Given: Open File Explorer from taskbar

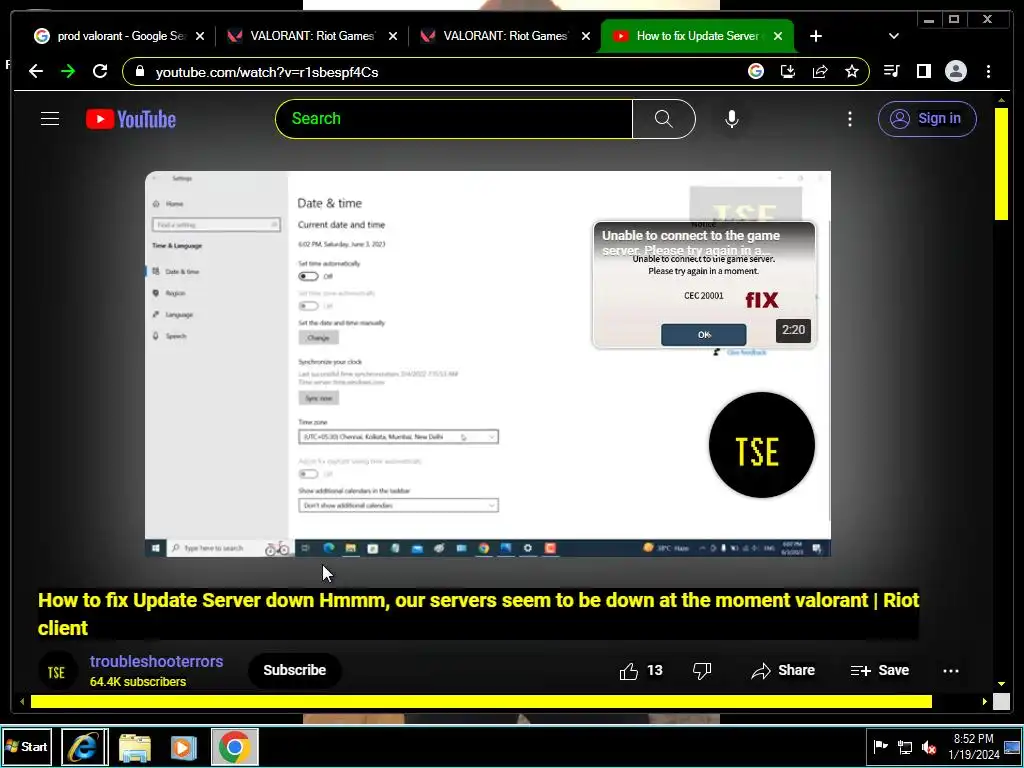Looking at the screenshot, I should tap(135, 748).
